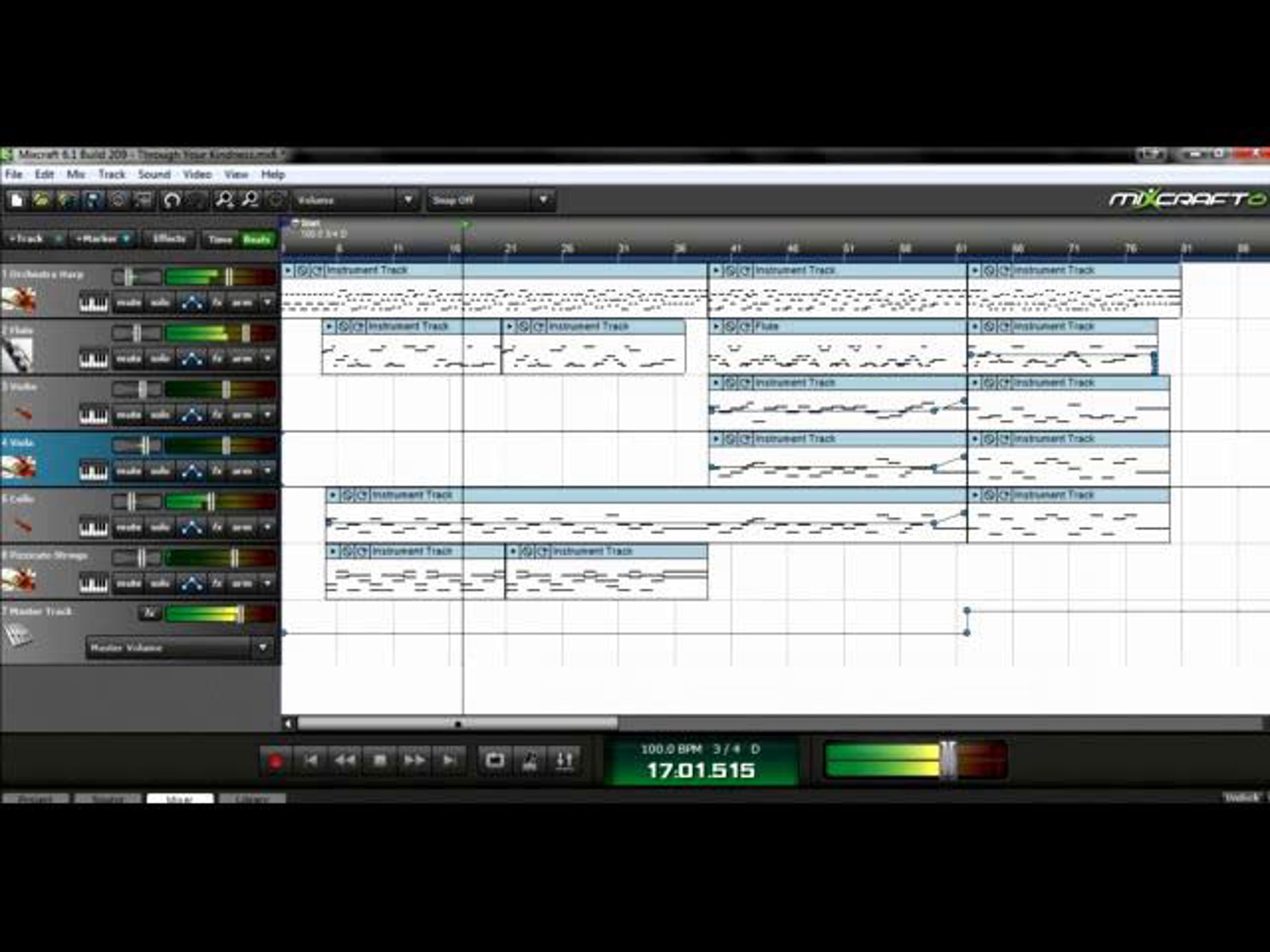1270x952 pixels.
Task: Click the metronome icon in transport
Action: [x=530, y=761]
